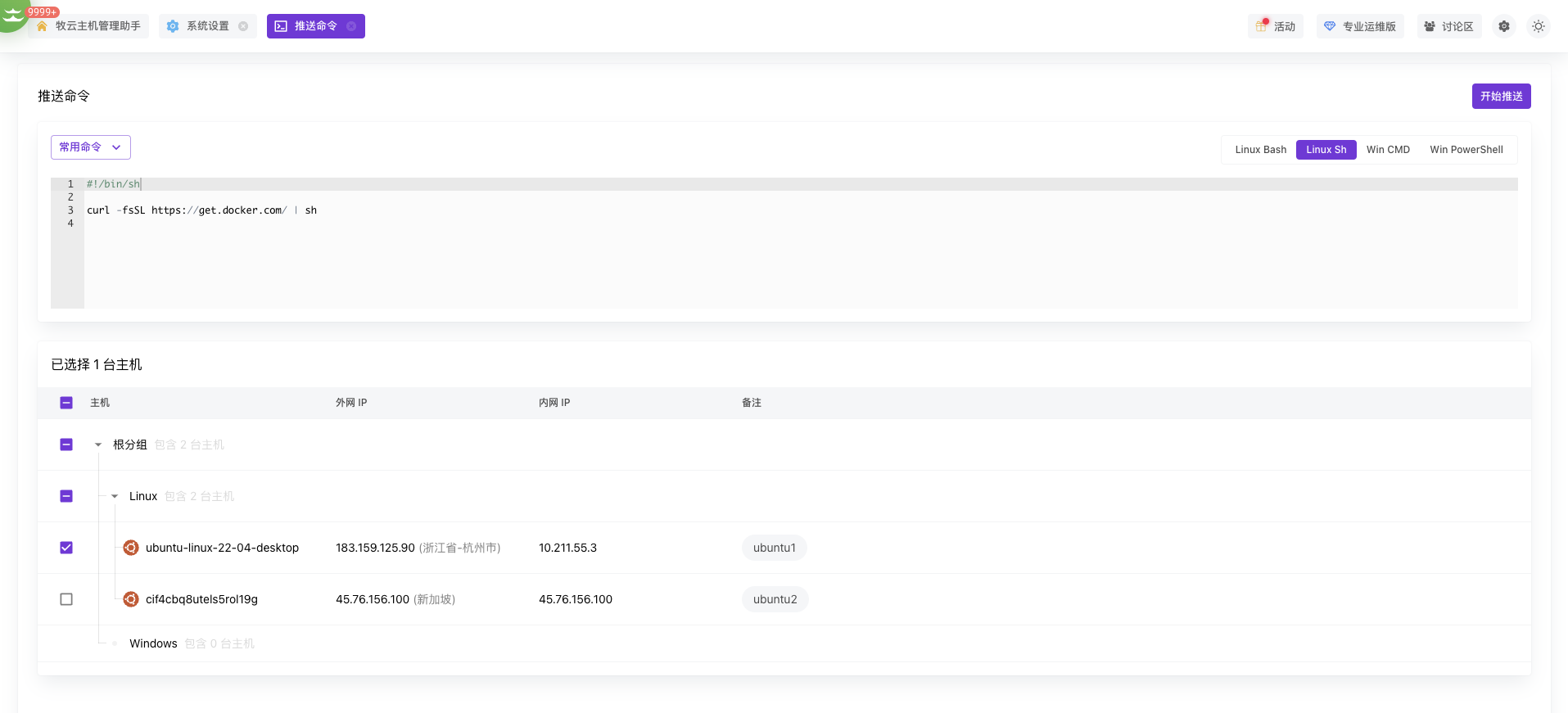Click the ubuntu1 remark tag
Image resolution: width=1568 pixels, height=713 pixels.
tap(775, 548)
